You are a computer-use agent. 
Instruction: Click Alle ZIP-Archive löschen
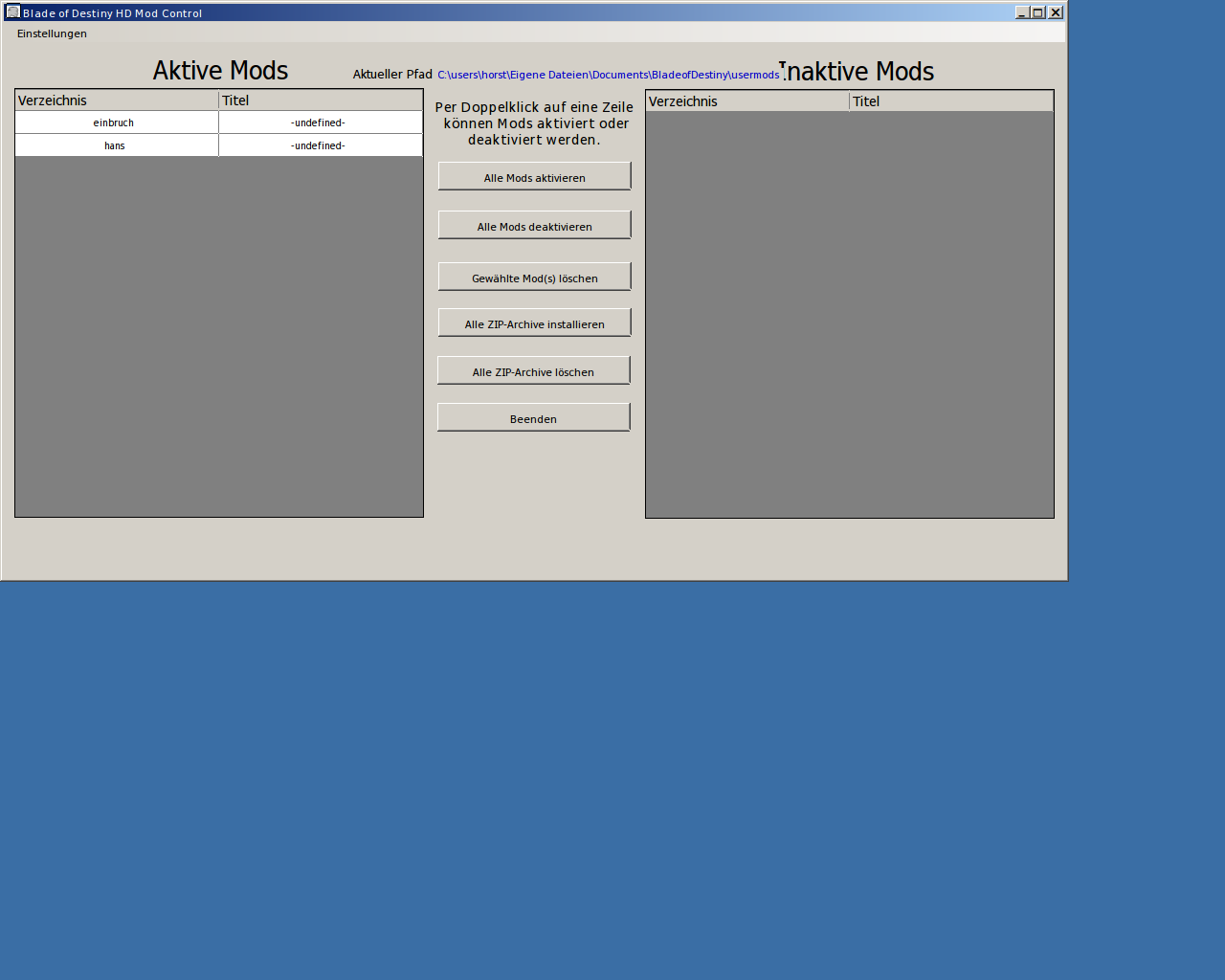tap(533, 370)
